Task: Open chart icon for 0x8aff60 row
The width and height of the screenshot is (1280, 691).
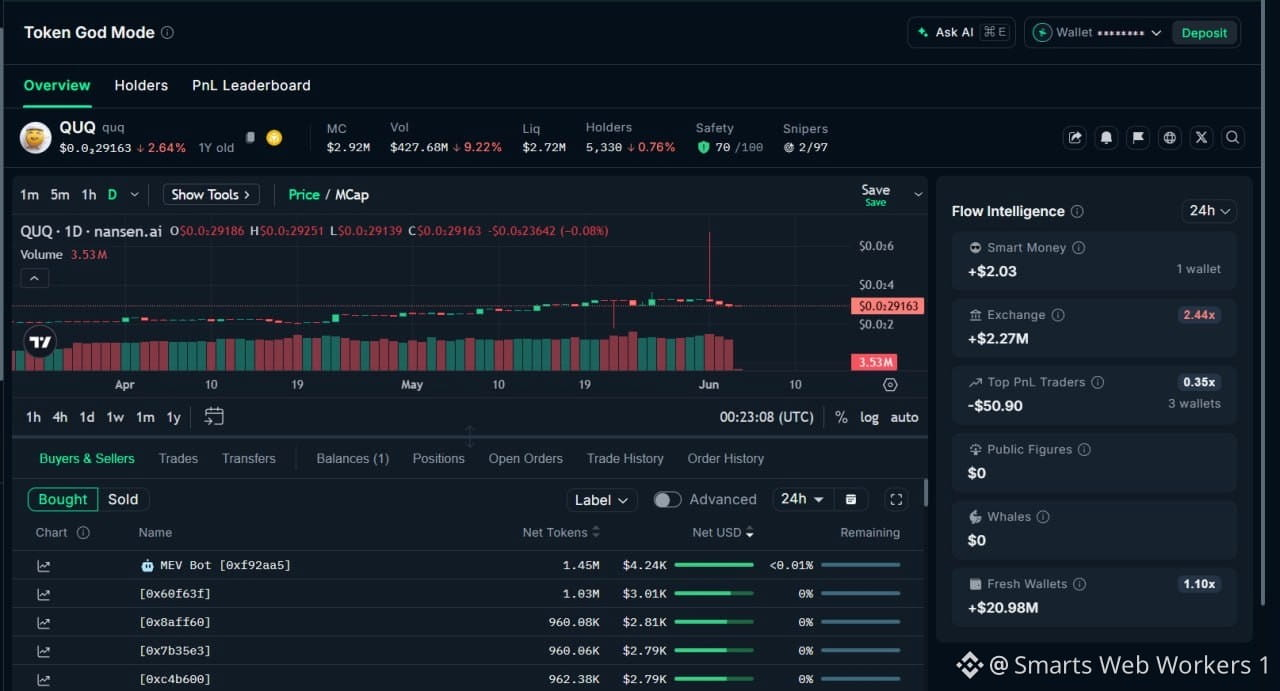Action: point(44,622)
